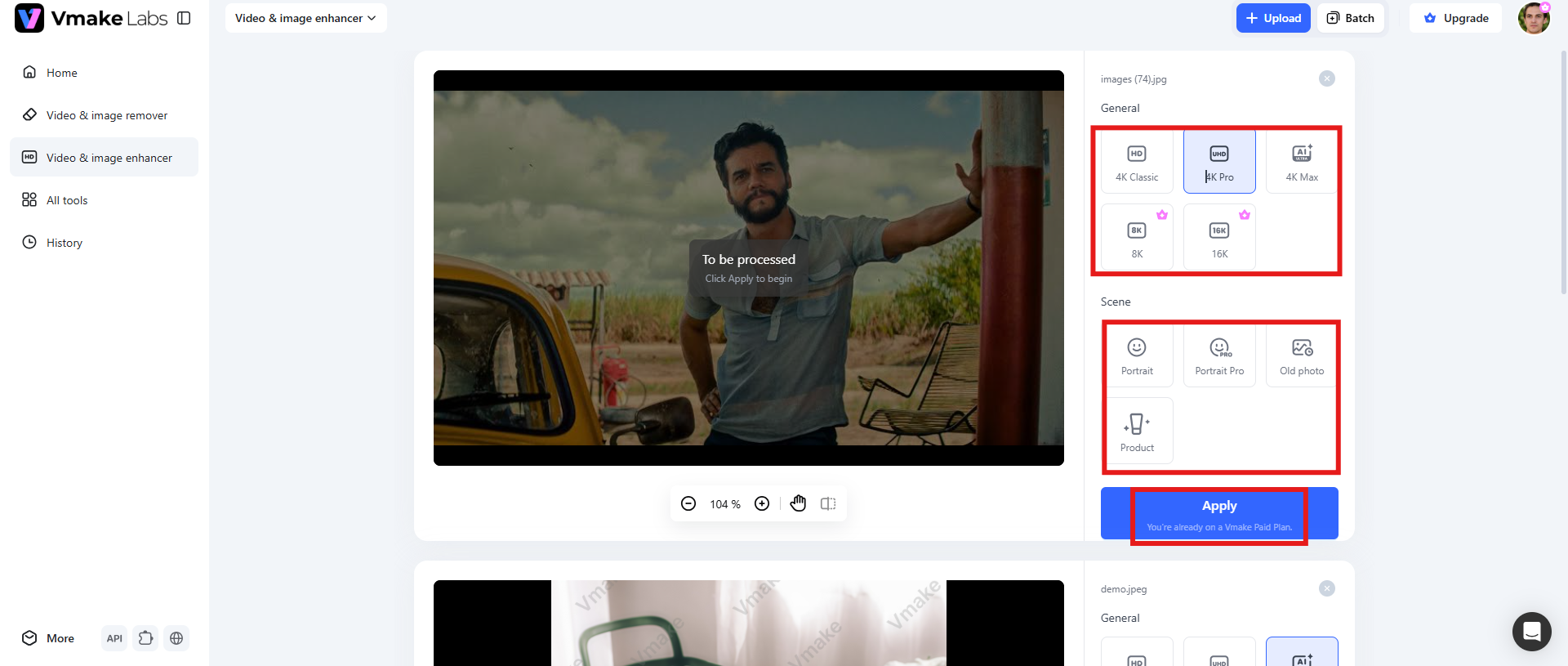The image size is (1568, 666).
Task: Open the language globe icon
Action: [x=176, y=638]
